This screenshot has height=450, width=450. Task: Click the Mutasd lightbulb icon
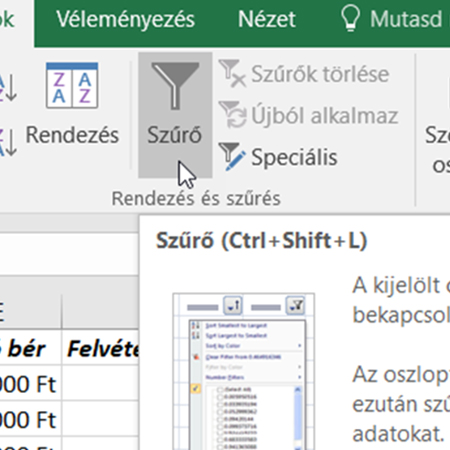[350, 19]
